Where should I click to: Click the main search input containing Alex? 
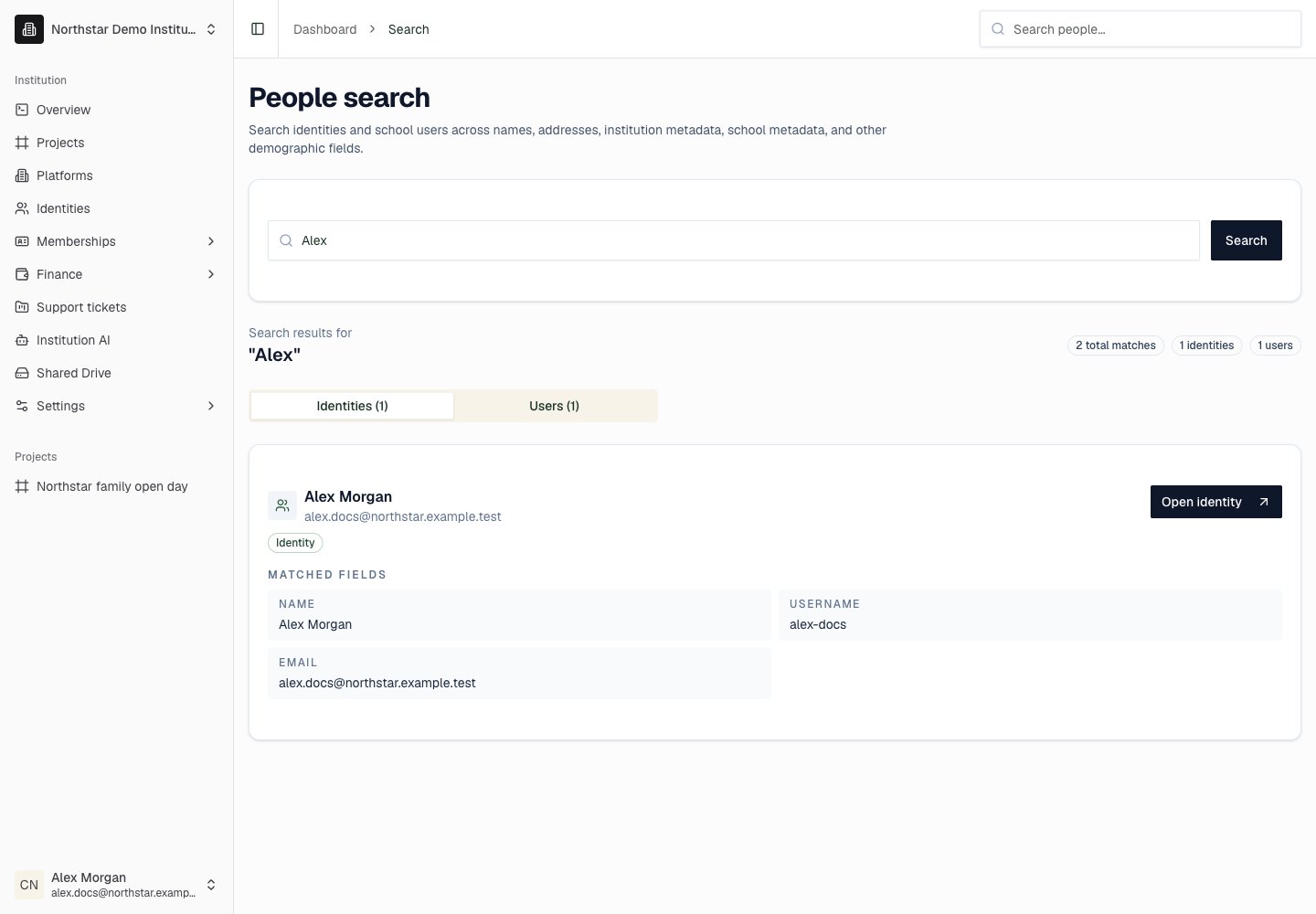click(x=733, y=240)
